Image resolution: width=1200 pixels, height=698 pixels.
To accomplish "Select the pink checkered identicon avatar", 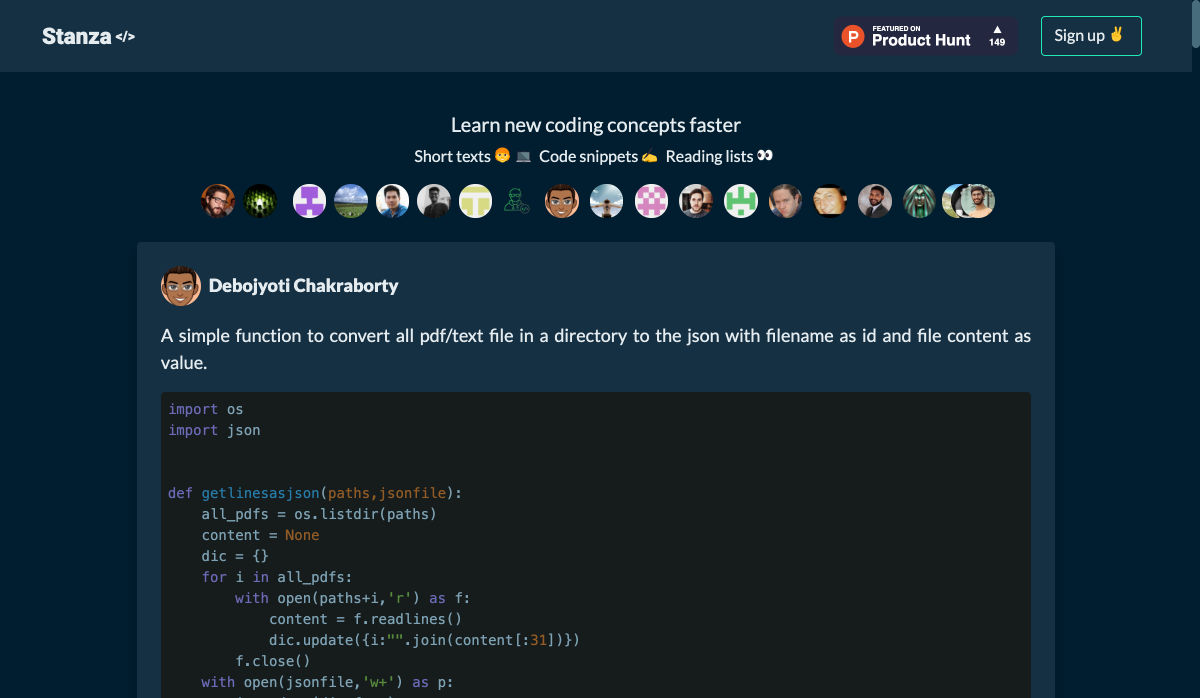I will tap(651, 201).
